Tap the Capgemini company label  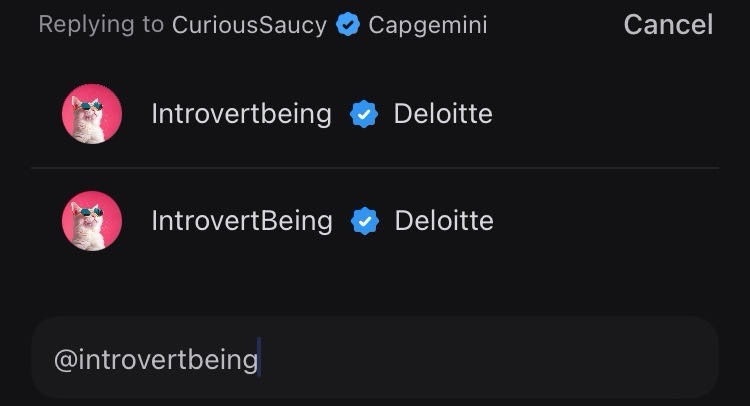point(428,25)
